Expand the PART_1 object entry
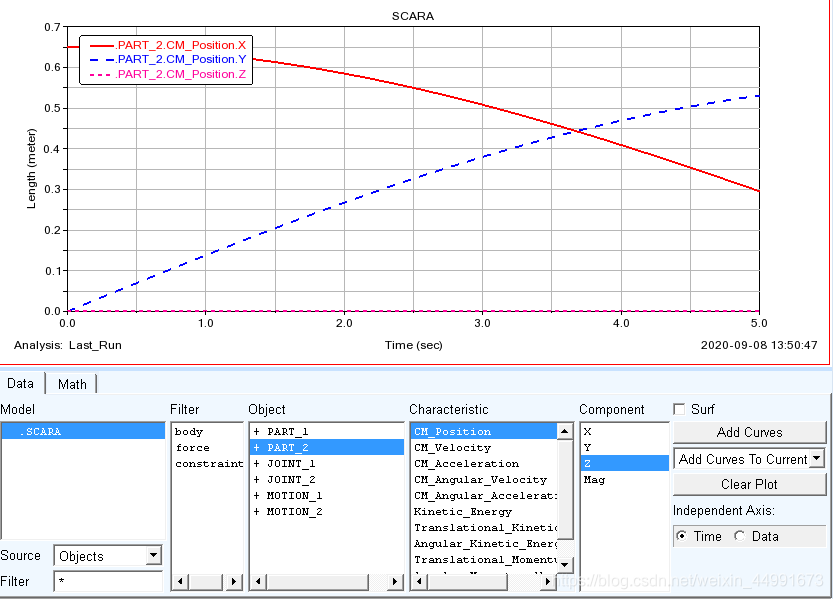The width and height of the screenshot is (833, 599). 256,432
